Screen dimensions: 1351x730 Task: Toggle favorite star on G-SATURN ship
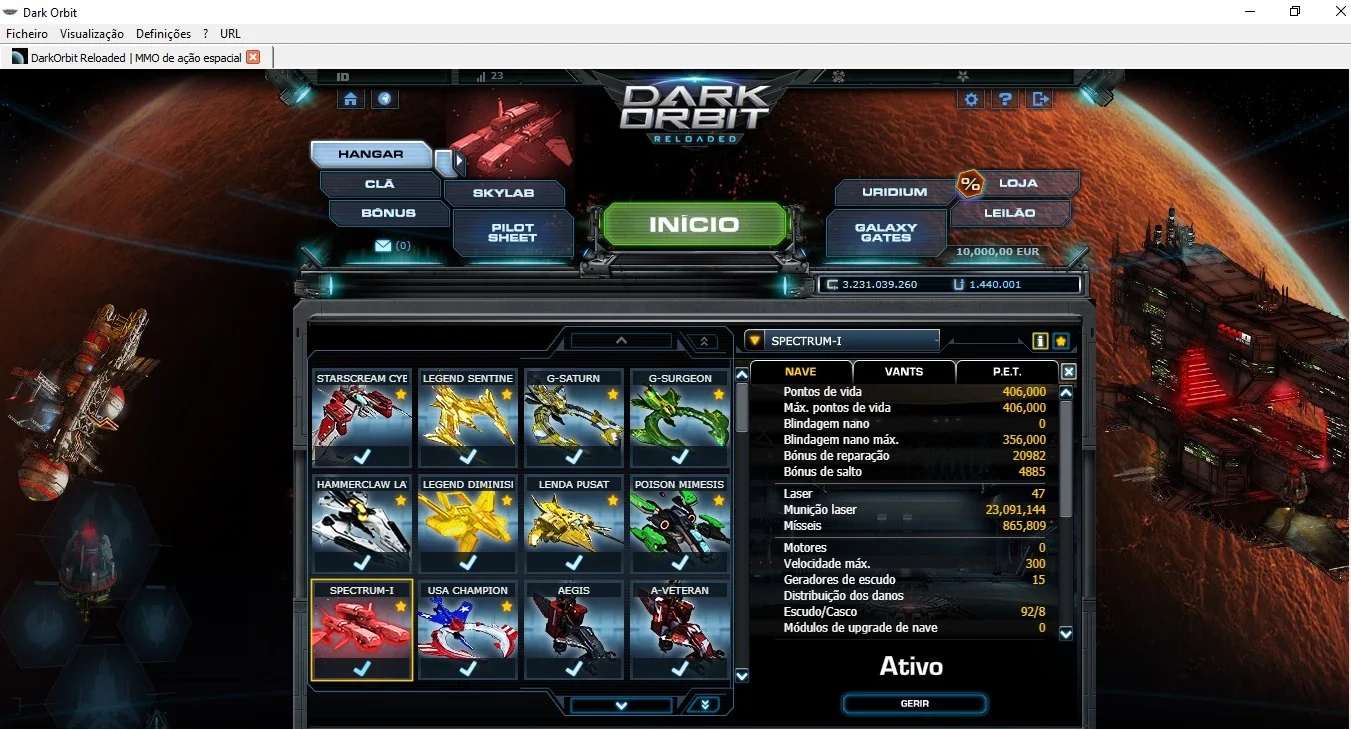(613, 395)
